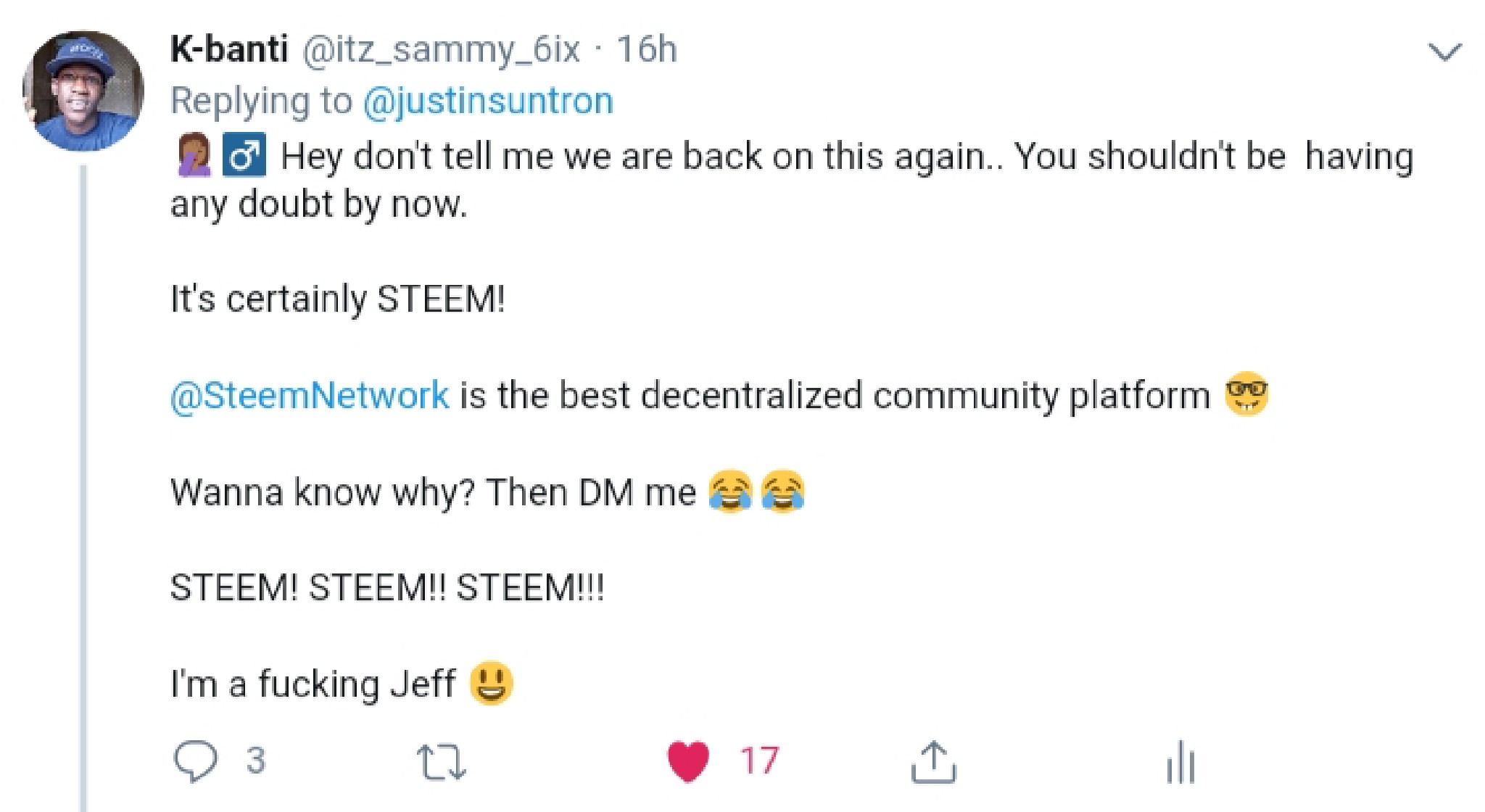Click the facepalm emoji in the tweet

194,155
